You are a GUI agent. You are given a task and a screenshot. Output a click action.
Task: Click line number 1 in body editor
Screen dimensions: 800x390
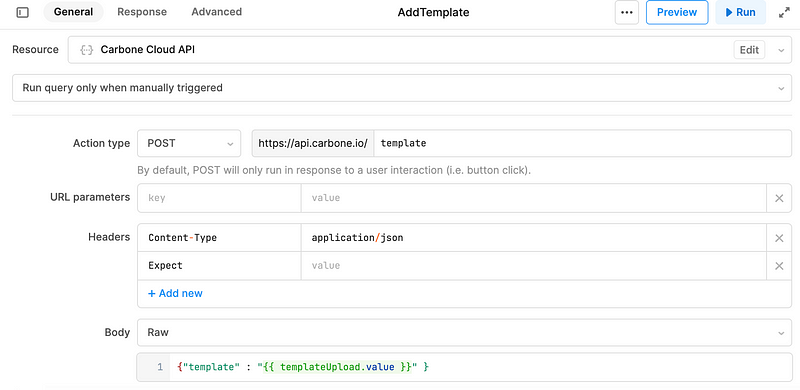pyautogui.click(x=160, y=367)
